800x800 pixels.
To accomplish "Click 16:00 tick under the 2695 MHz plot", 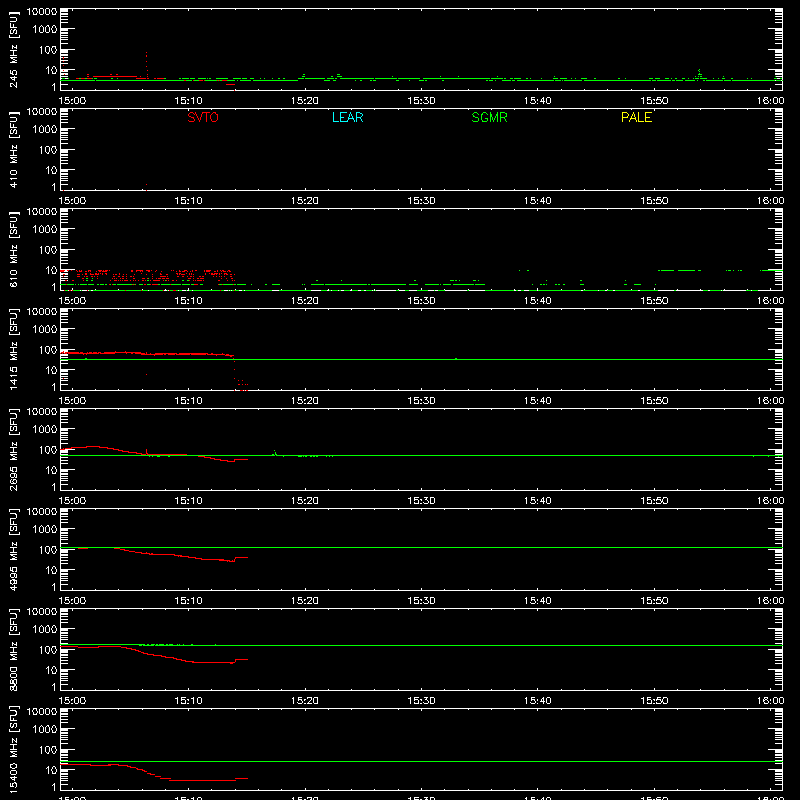I will point(770,501).
